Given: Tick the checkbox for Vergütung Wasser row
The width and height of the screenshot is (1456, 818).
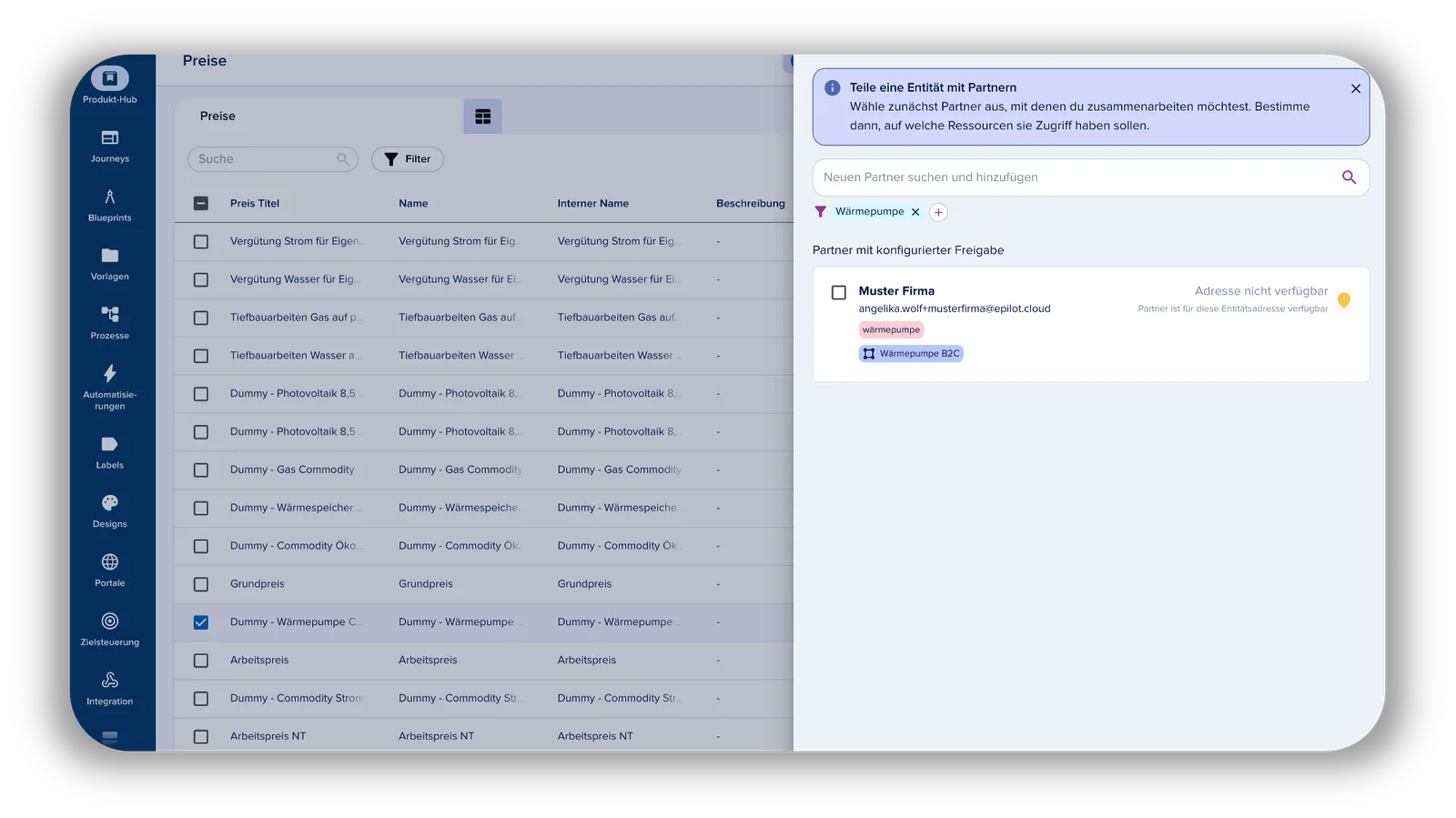Looking at the screenshot, I should click(x=201, y=280).
